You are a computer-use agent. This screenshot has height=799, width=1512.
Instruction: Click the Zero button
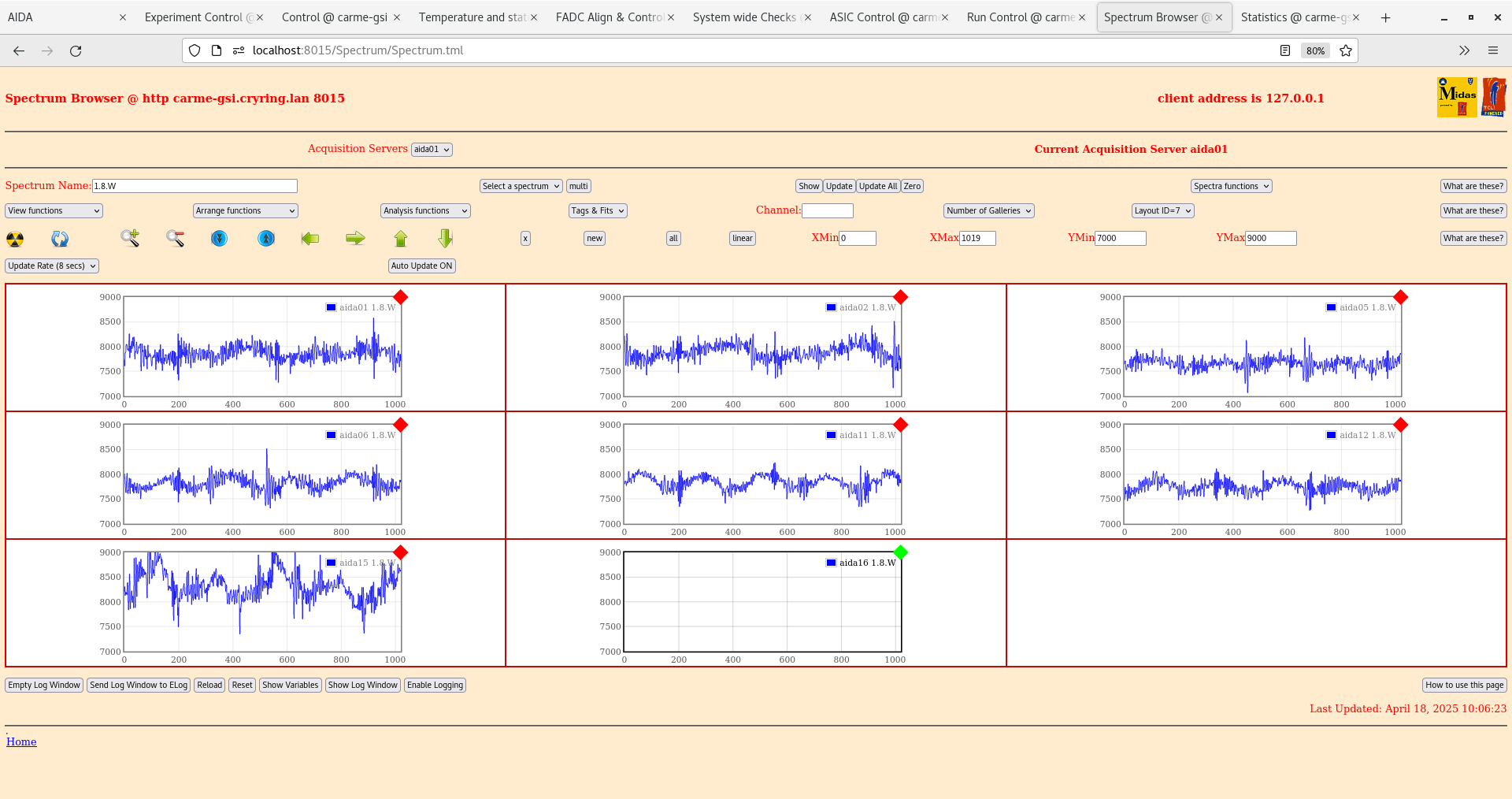coord(912,186)
